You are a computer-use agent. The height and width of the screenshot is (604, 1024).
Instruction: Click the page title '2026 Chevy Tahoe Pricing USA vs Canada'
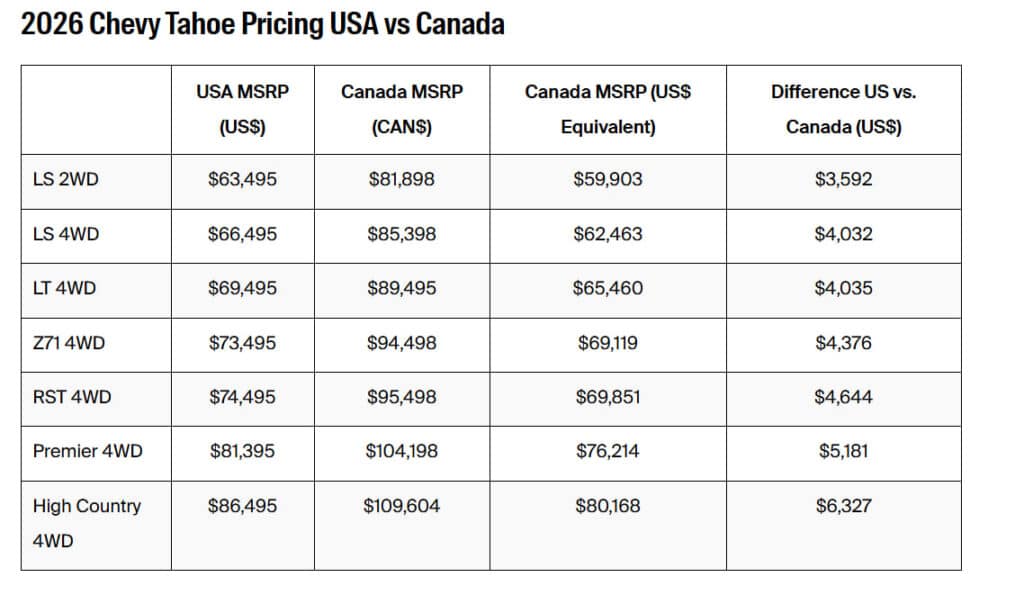tap(262, 24)
